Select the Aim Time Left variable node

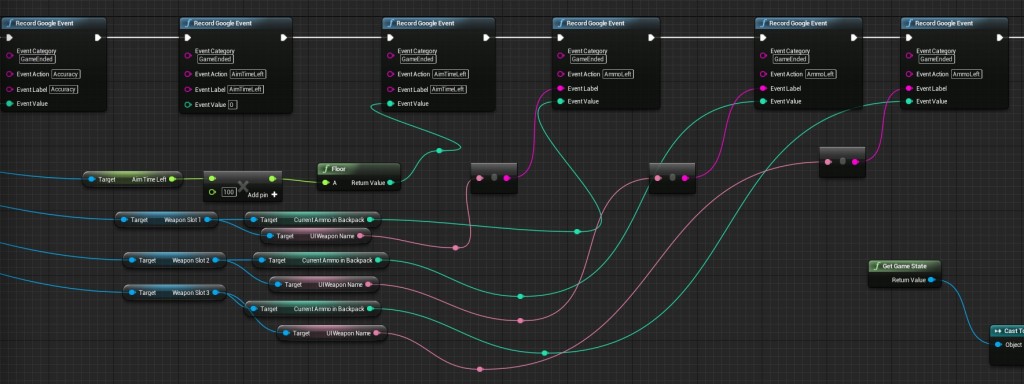point(133,179)
